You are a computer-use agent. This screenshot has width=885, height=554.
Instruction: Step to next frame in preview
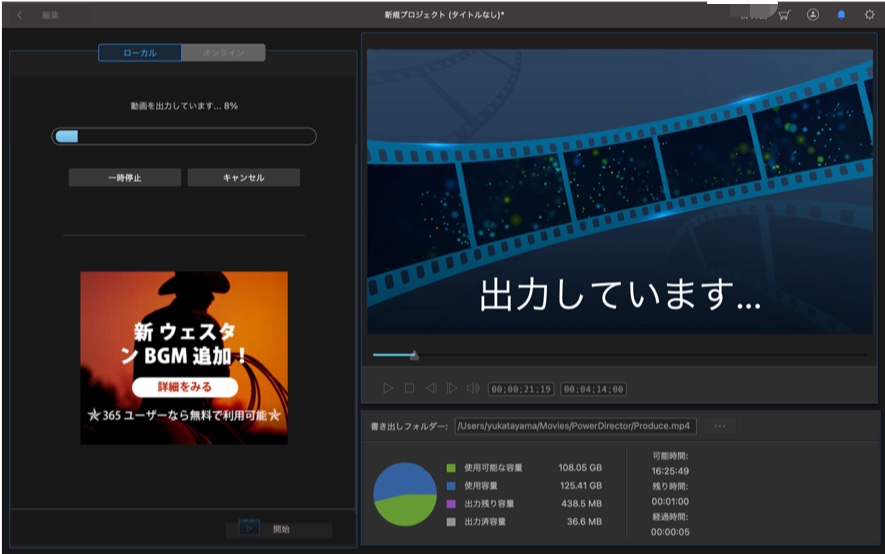coord(452,388)
